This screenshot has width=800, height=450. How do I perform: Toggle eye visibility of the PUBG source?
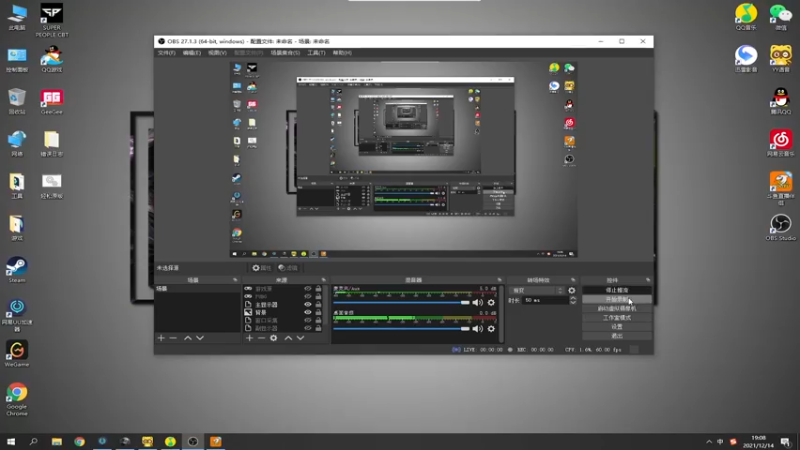pos(308,296)
